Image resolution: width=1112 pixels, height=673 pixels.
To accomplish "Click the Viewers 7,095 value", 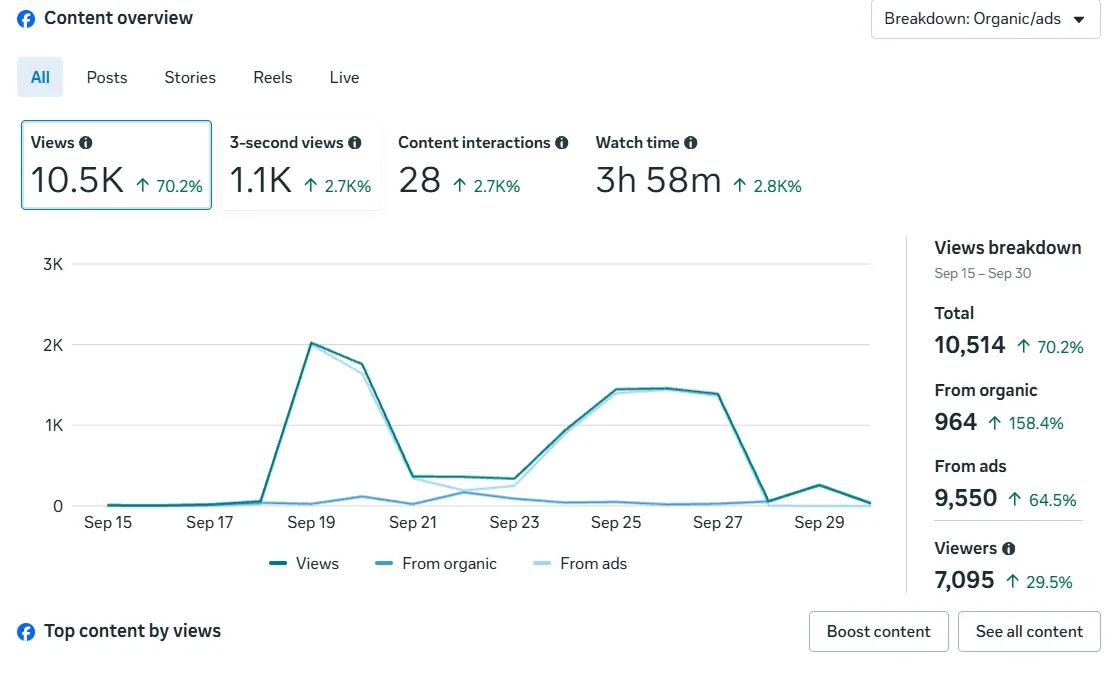I will point(964,581).
